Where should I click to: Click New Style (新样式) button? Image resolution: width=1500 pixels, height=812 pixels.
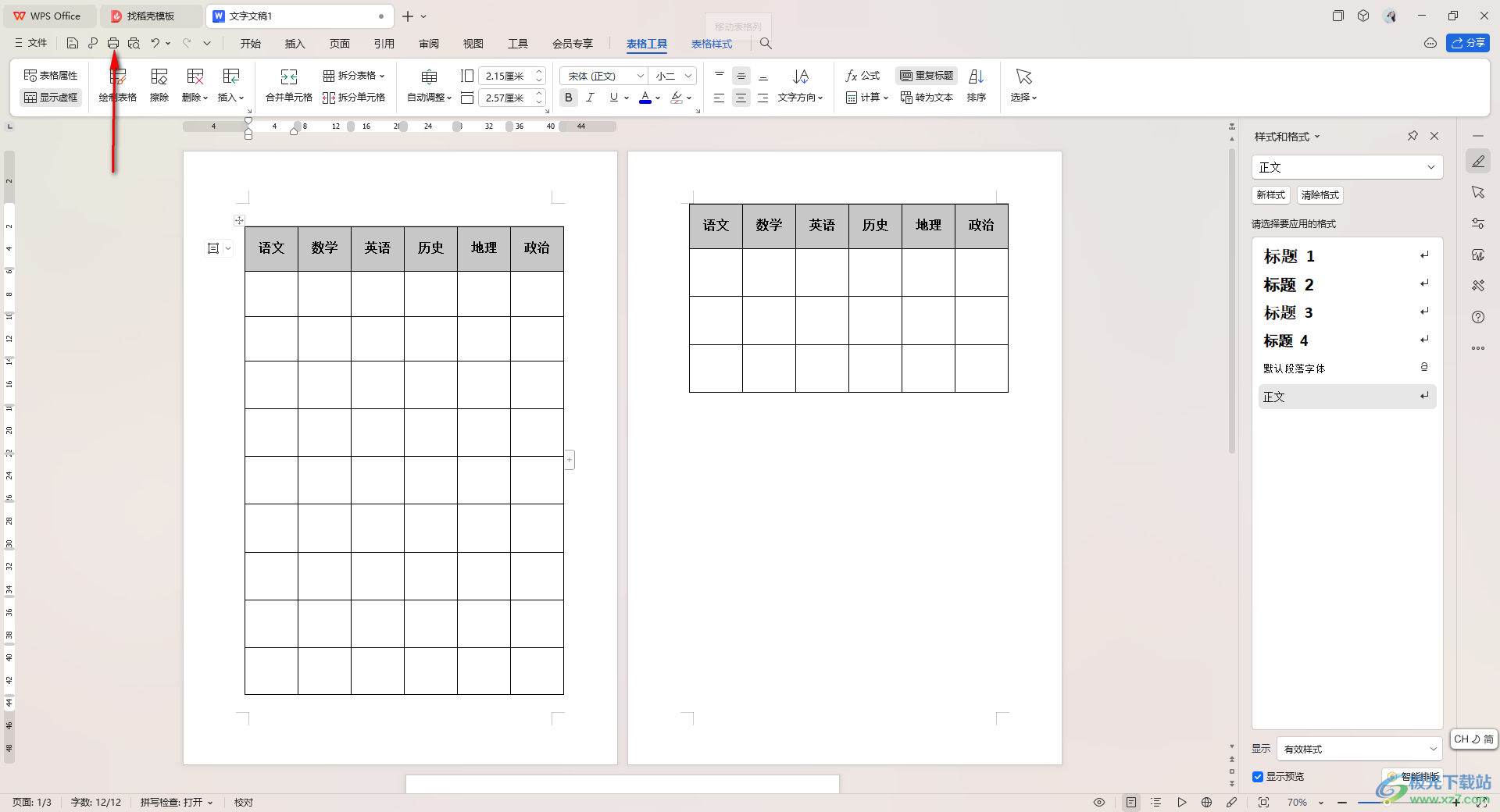coord(1271,195)
